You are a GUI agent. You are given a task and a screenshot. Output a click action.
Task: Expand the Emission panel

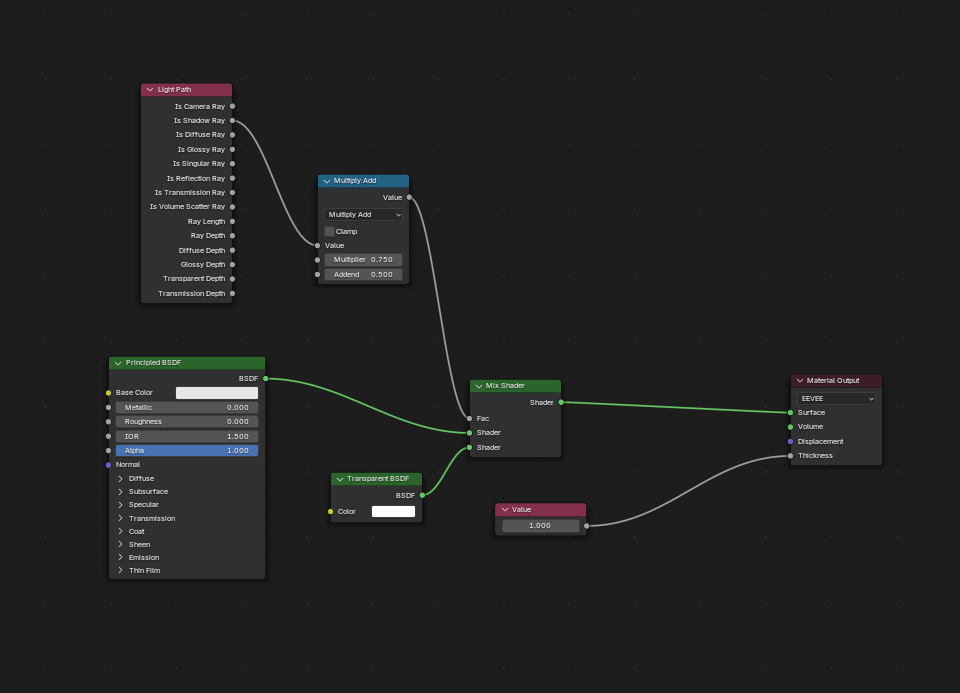pyautogui.click(x=121, y=558)
